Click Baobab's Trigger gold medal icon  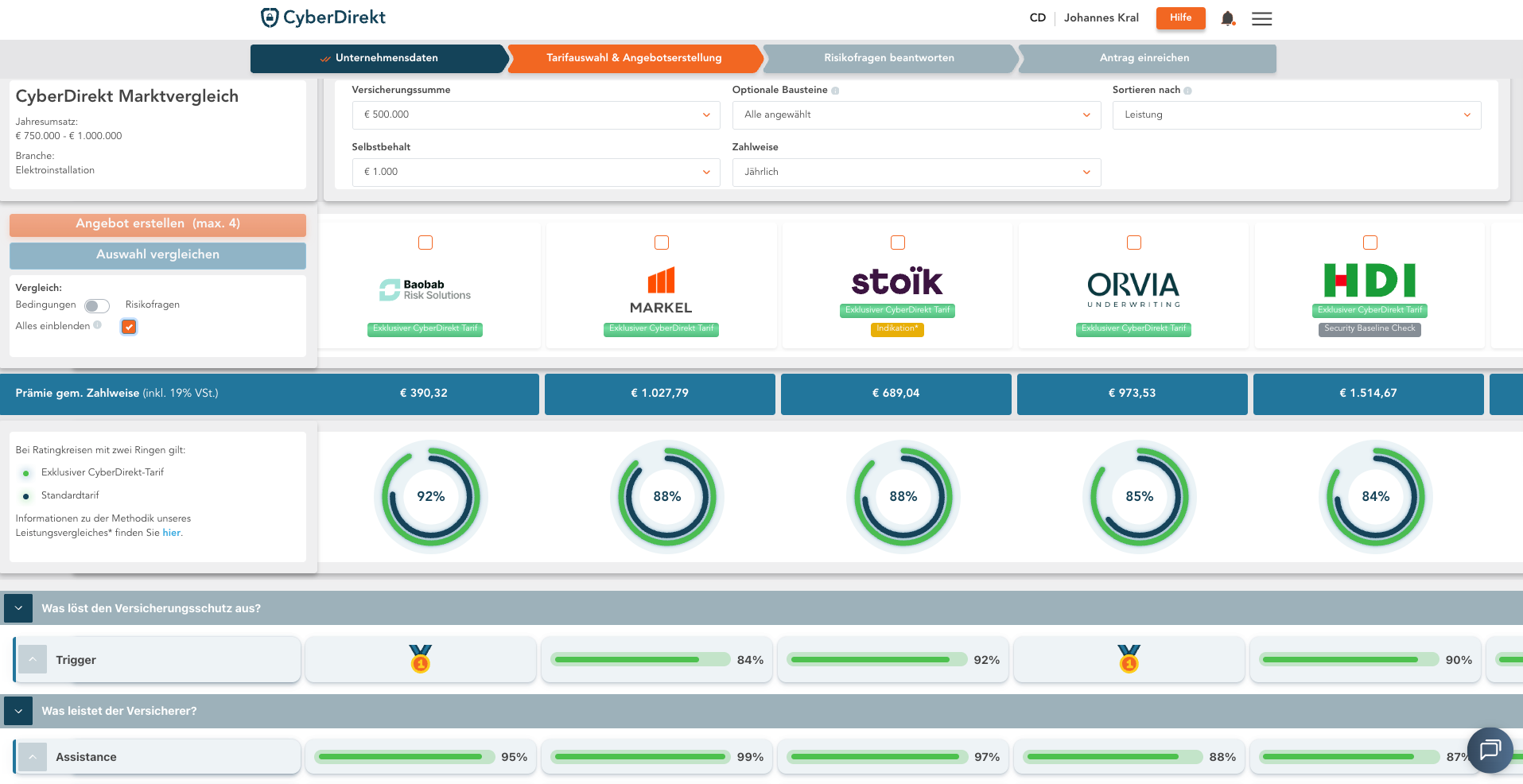[x=421, y=658]
